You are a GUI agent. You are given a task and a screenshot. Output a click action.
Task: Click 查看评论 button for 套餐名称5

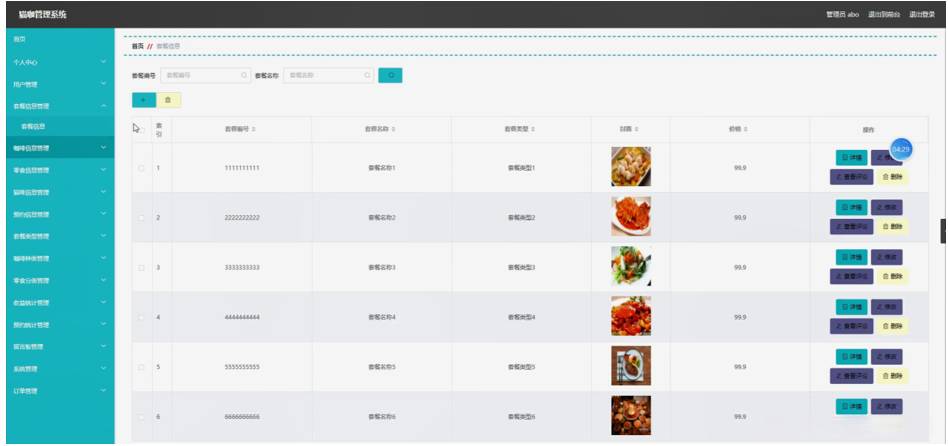click(x=851, y=376)
